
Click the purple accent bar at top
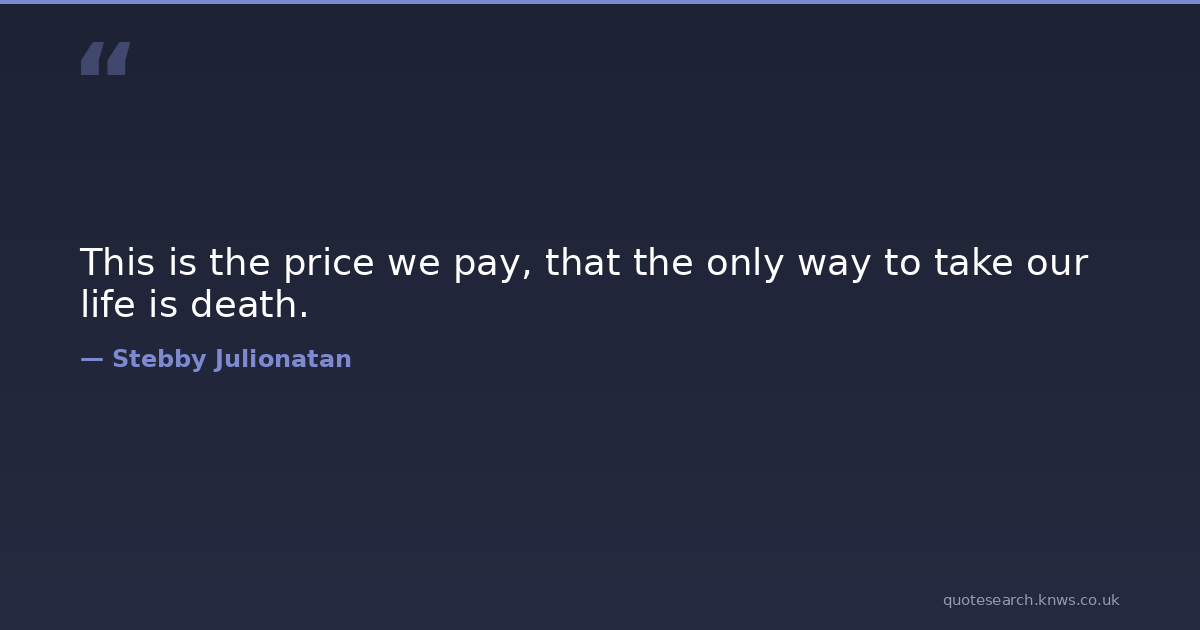[600, 2]
